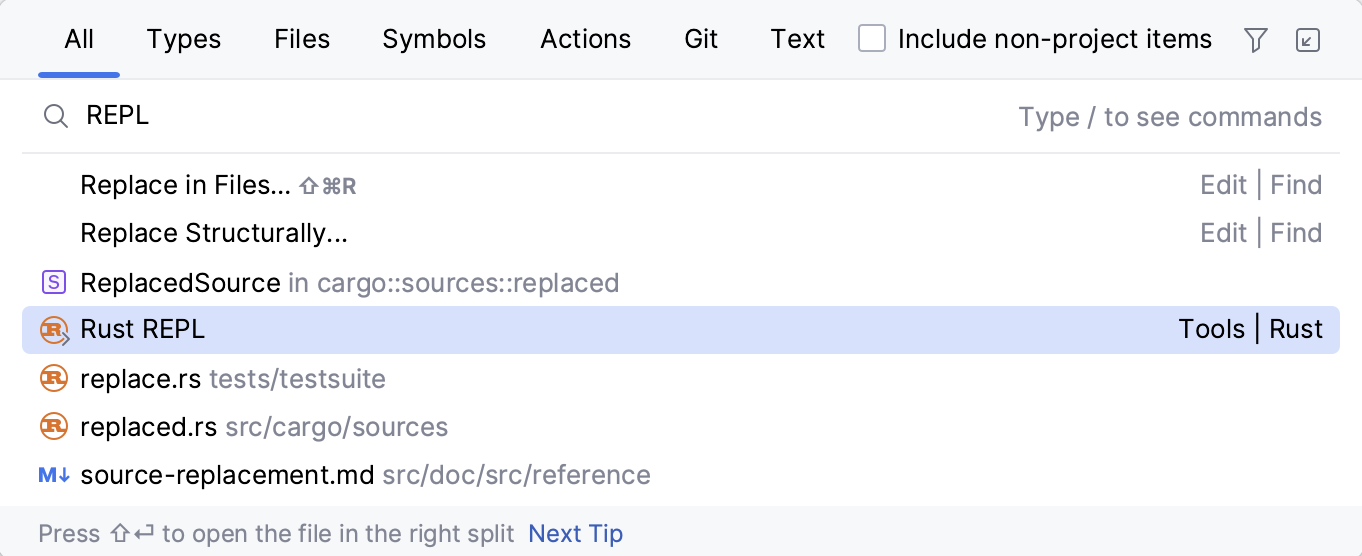Click the Markdown icon for source-replacement.md

[54, 475]
